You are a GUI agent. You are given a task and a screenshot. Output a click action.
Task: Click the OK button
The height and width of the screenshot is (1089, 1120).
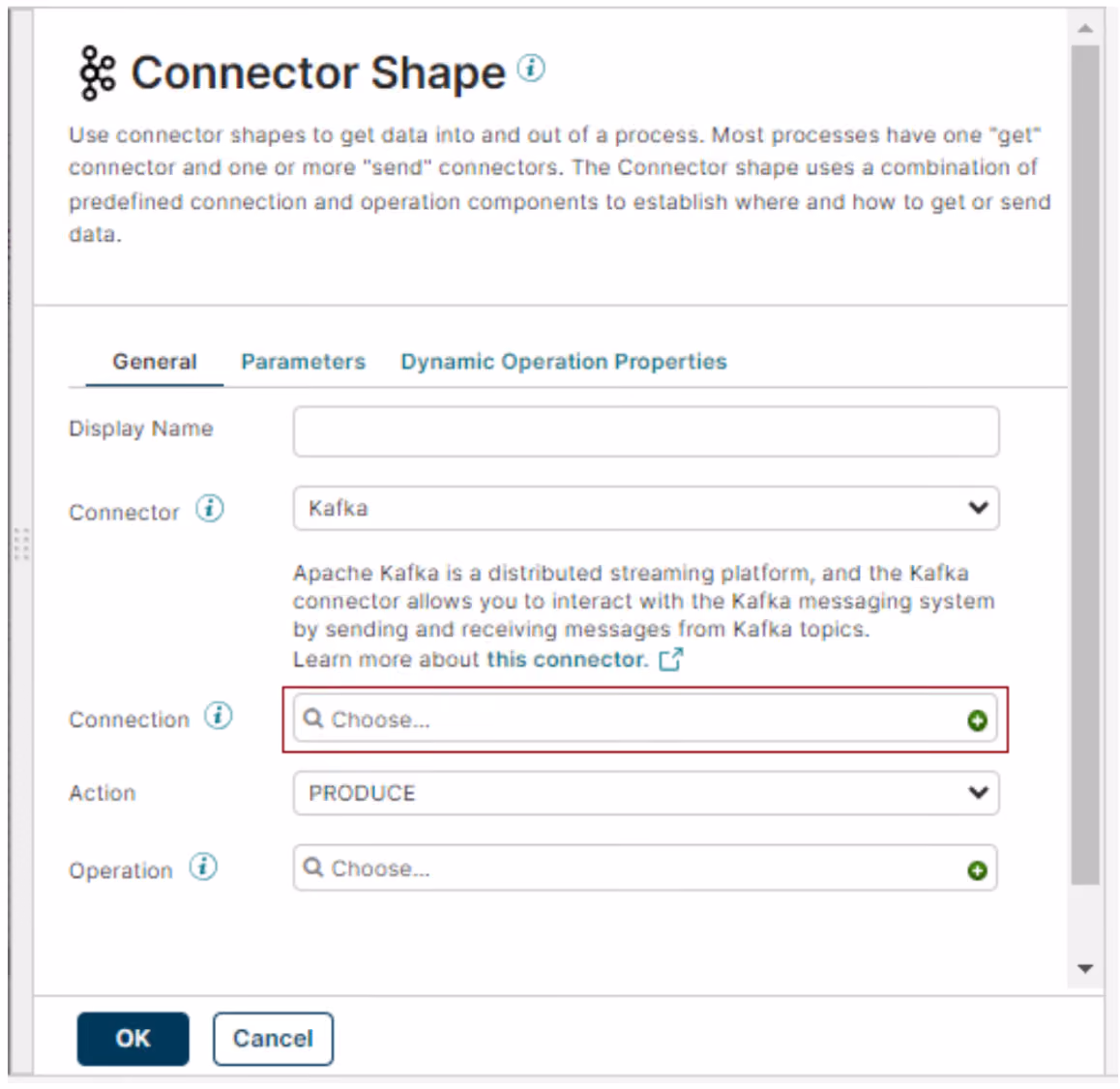[x=133, y=1039]
